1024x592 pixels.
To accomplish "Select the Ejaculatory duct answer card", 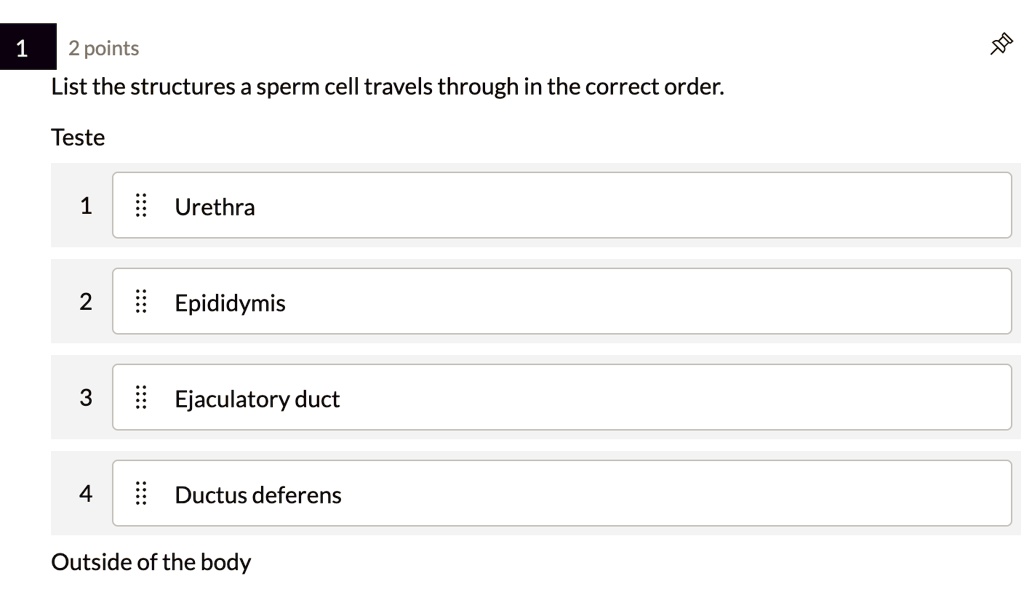I will coord(560,397).
